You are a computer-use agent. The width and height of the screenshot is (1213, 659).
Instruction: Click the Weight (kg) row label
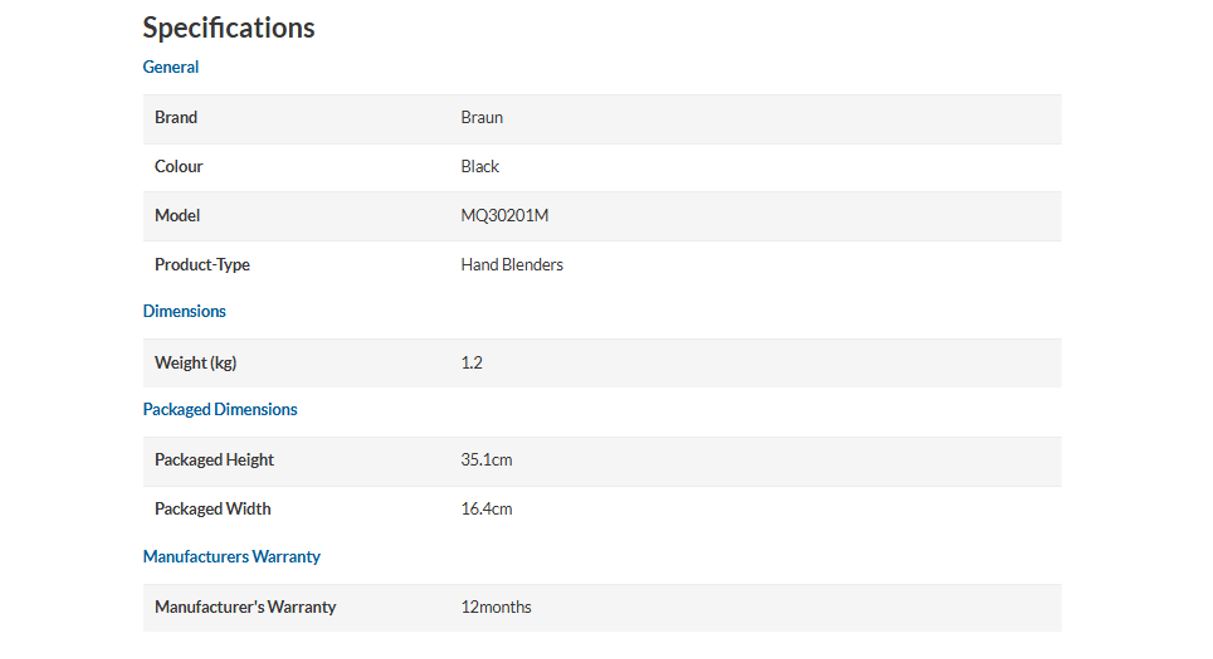(x=196, y=362)
